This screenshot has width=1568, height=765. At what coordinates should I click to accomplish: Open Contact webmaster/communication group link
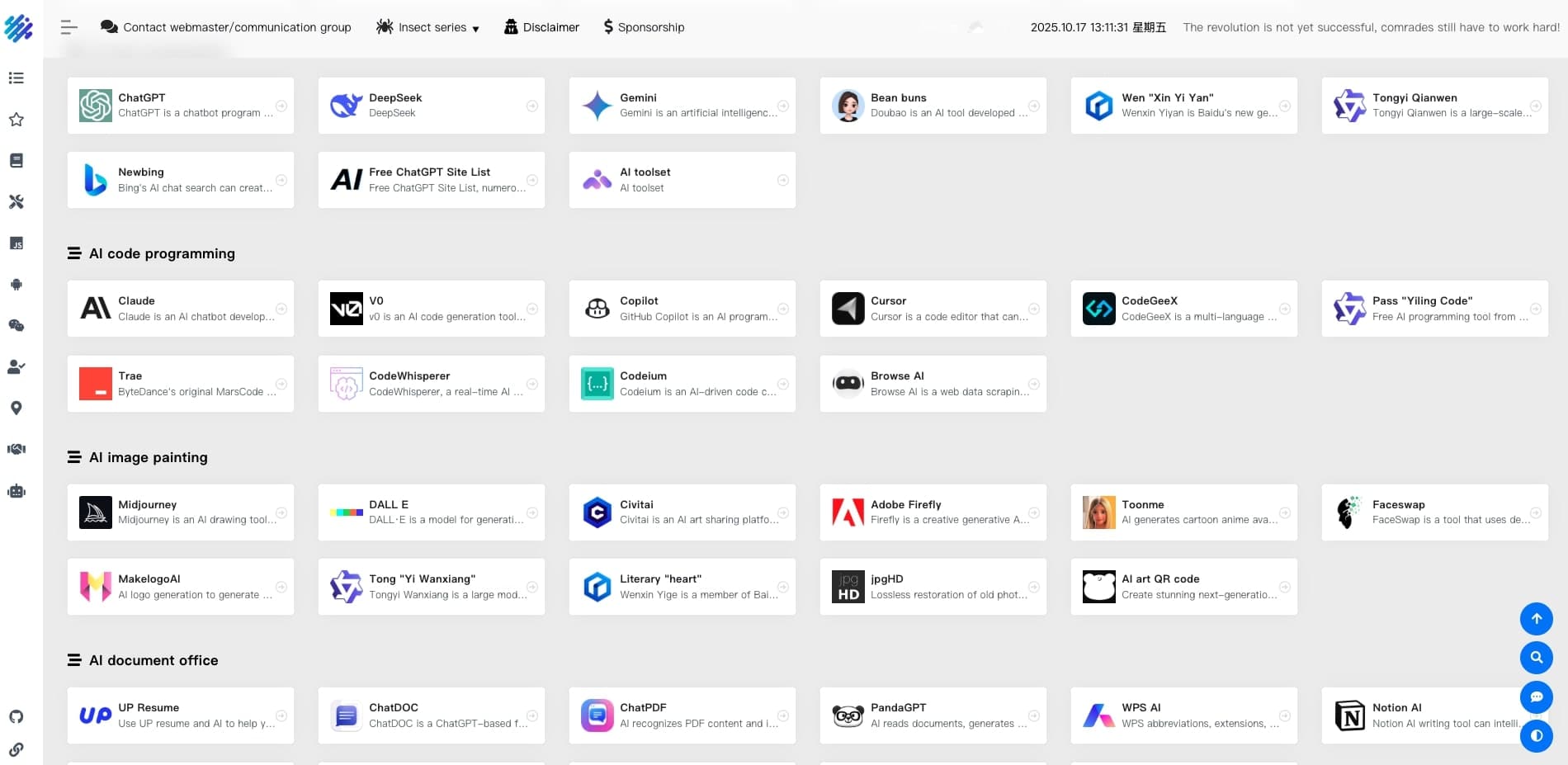pyautogui.click(x=226, y=27)
